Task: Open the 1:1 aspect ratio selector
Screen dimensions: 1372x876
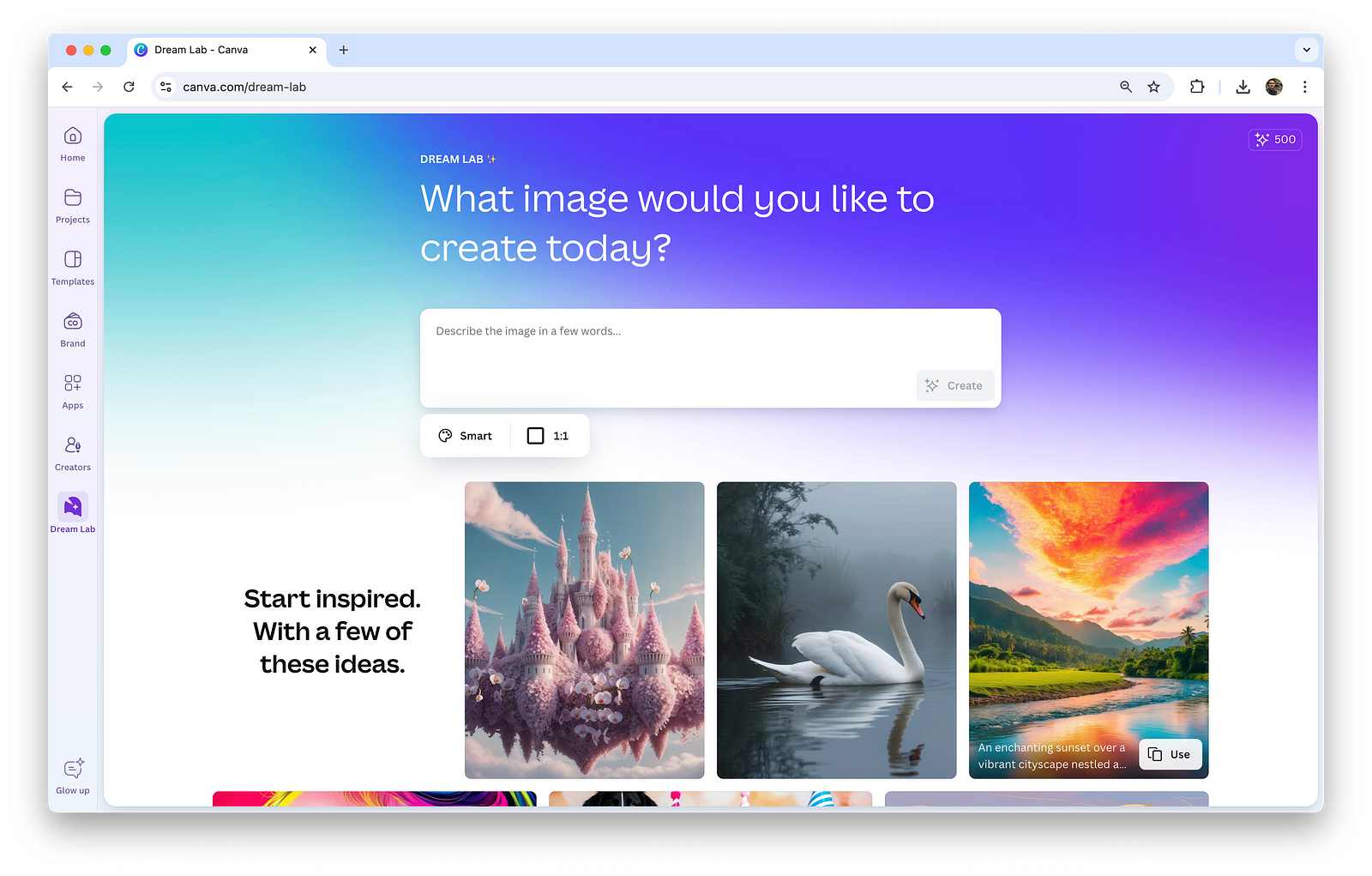Action: (548, 435)
